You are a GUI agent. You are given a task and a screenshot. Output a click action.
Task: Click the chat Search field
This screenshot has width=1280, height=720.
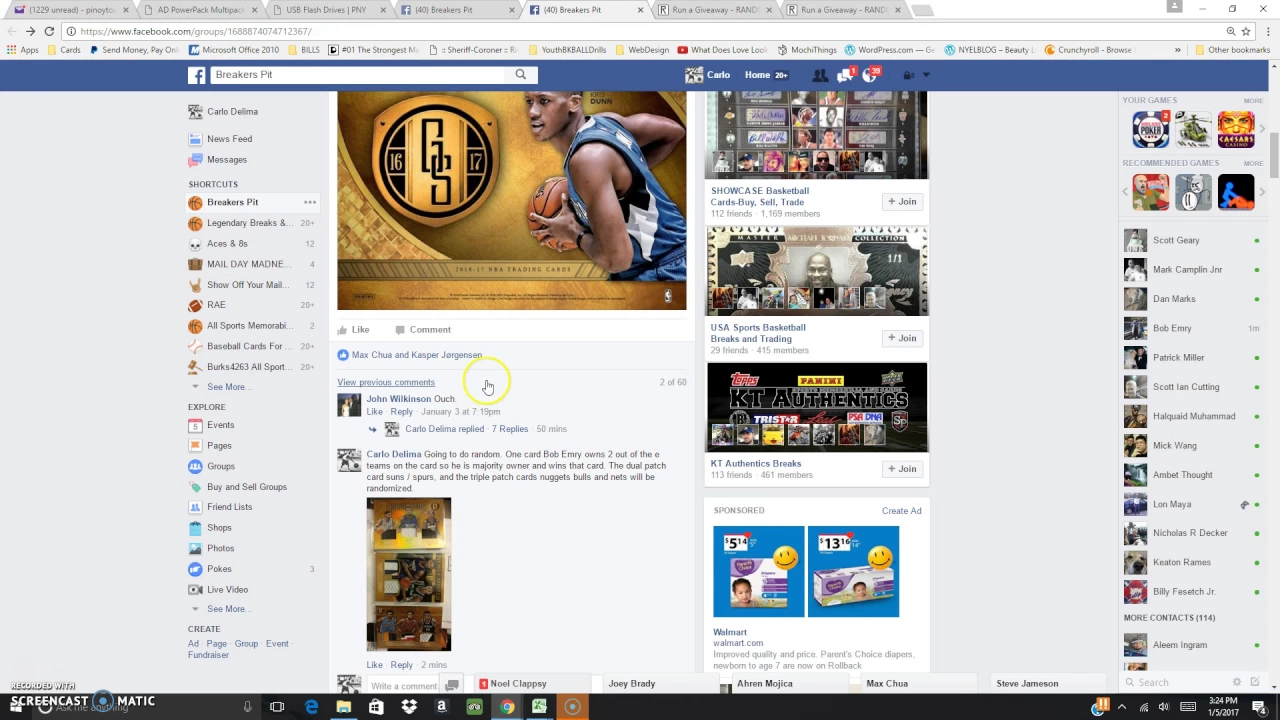[x=1175, y=683]
